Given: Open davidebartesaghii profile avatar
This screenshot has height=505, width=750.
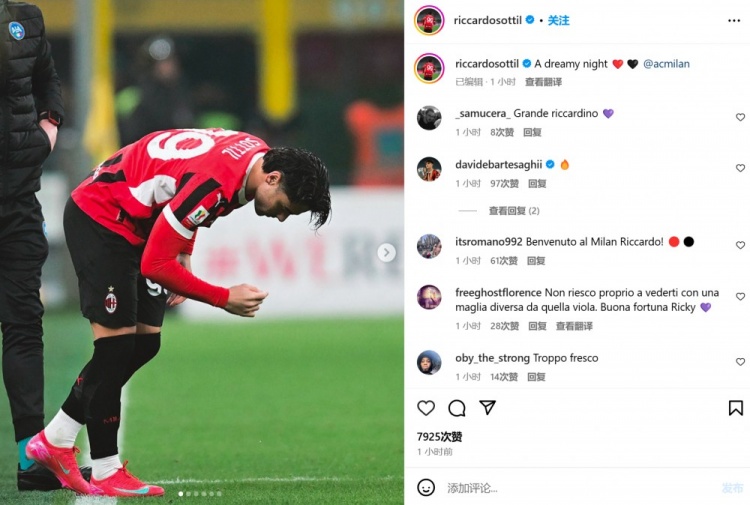Looking at the screenshot, I should [x=429, y=169].
